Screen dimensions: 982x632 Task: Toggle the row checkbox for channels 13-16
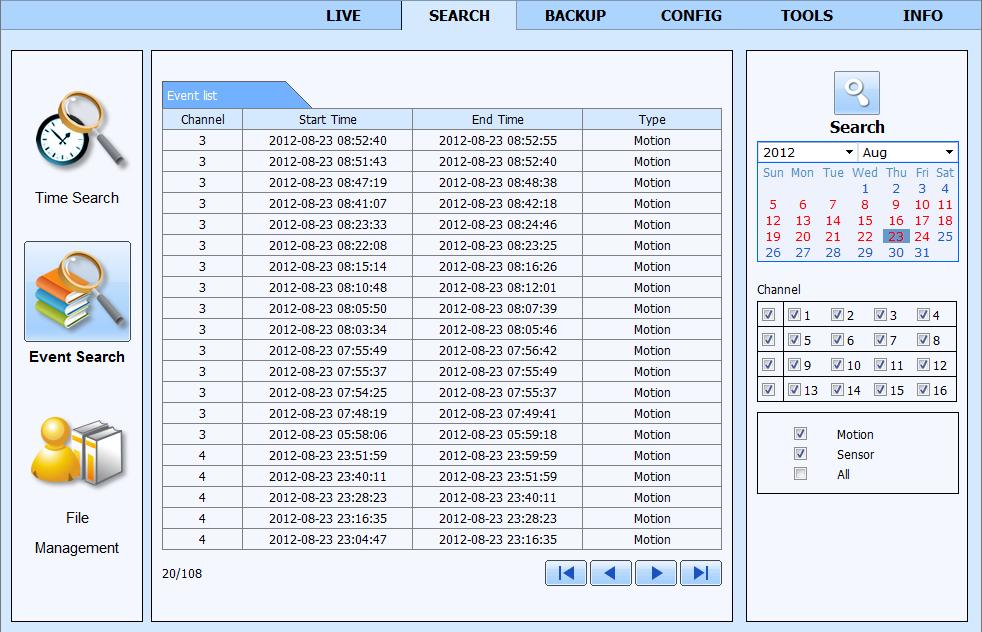tap(768, 390)
